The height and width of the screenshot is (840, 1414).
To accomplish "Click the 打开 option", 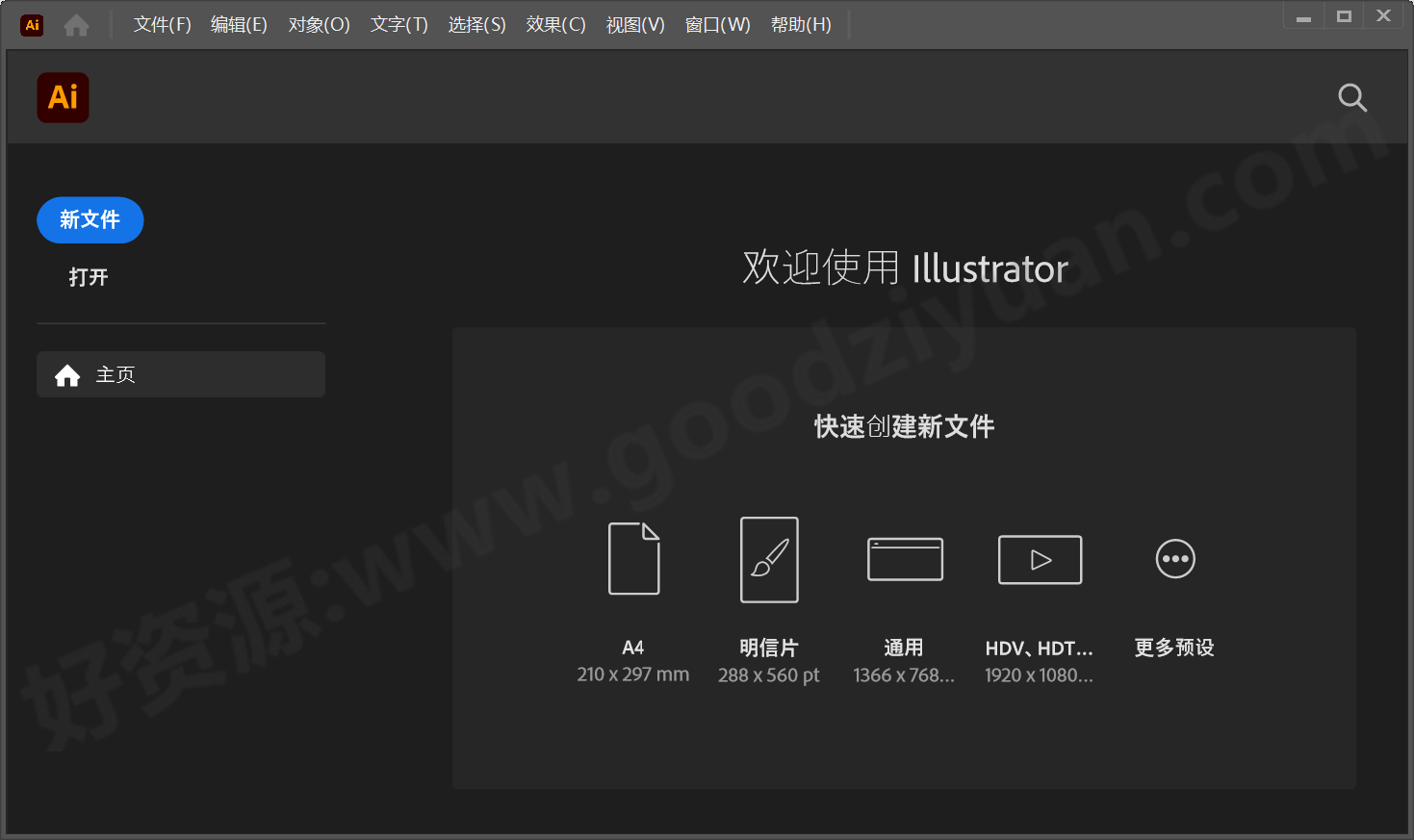I will click(89, 277).
